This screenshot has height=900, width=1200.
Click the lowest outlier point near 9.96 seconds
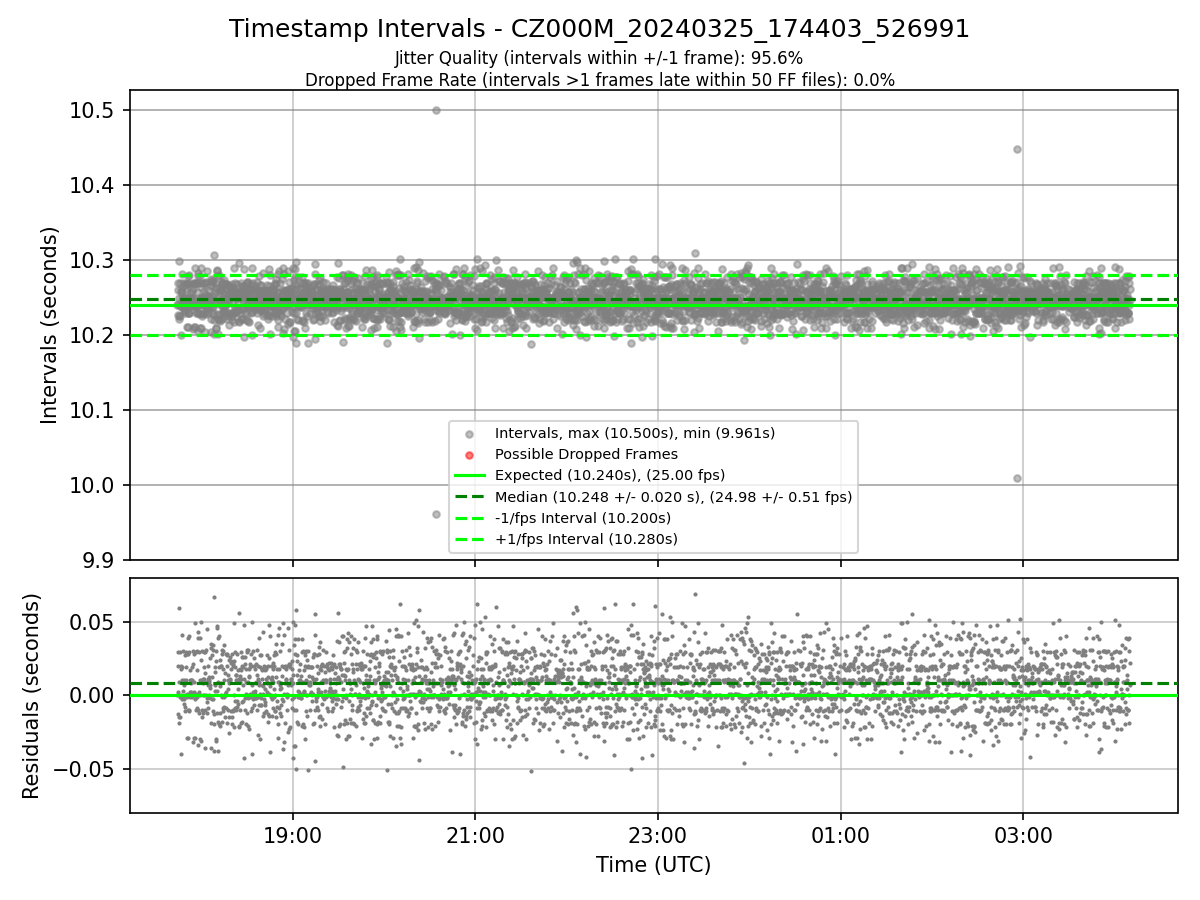pos(436,514)
